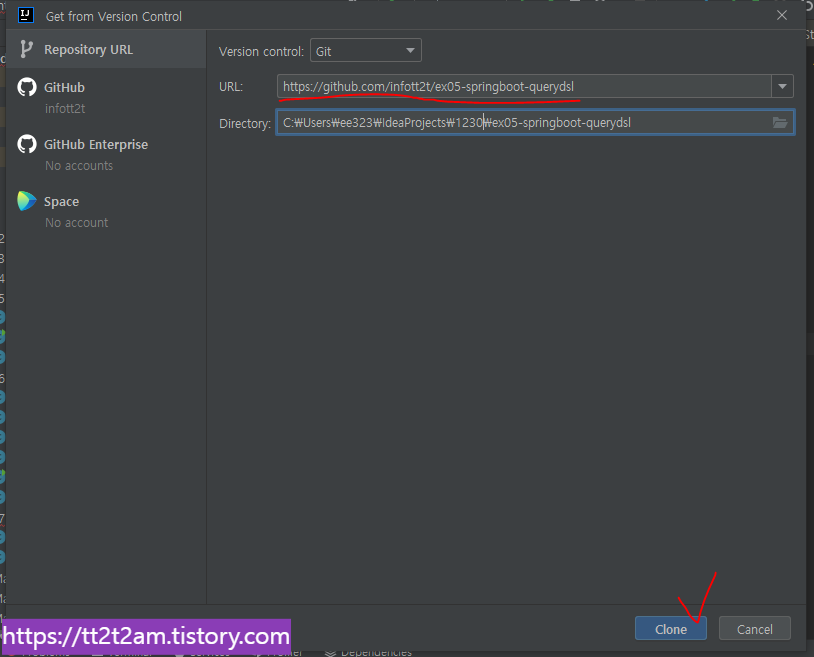The height and width of the screenshot is (657, 814).
Task: Click the Clone button
Action: click(x=670, y=628)
